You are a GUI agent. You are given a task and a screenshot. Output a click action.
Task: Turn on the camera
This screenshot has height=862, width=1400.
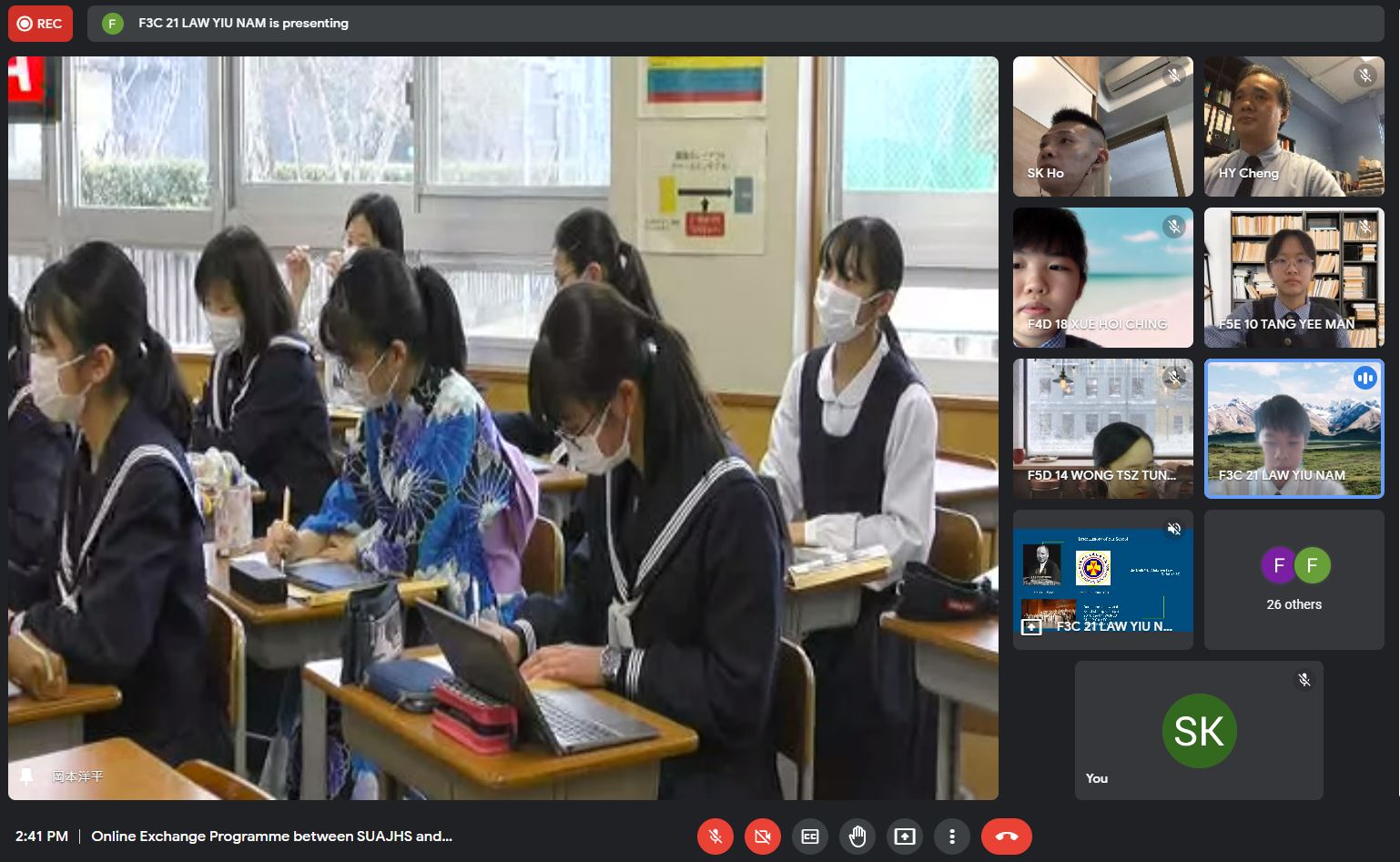763,837
